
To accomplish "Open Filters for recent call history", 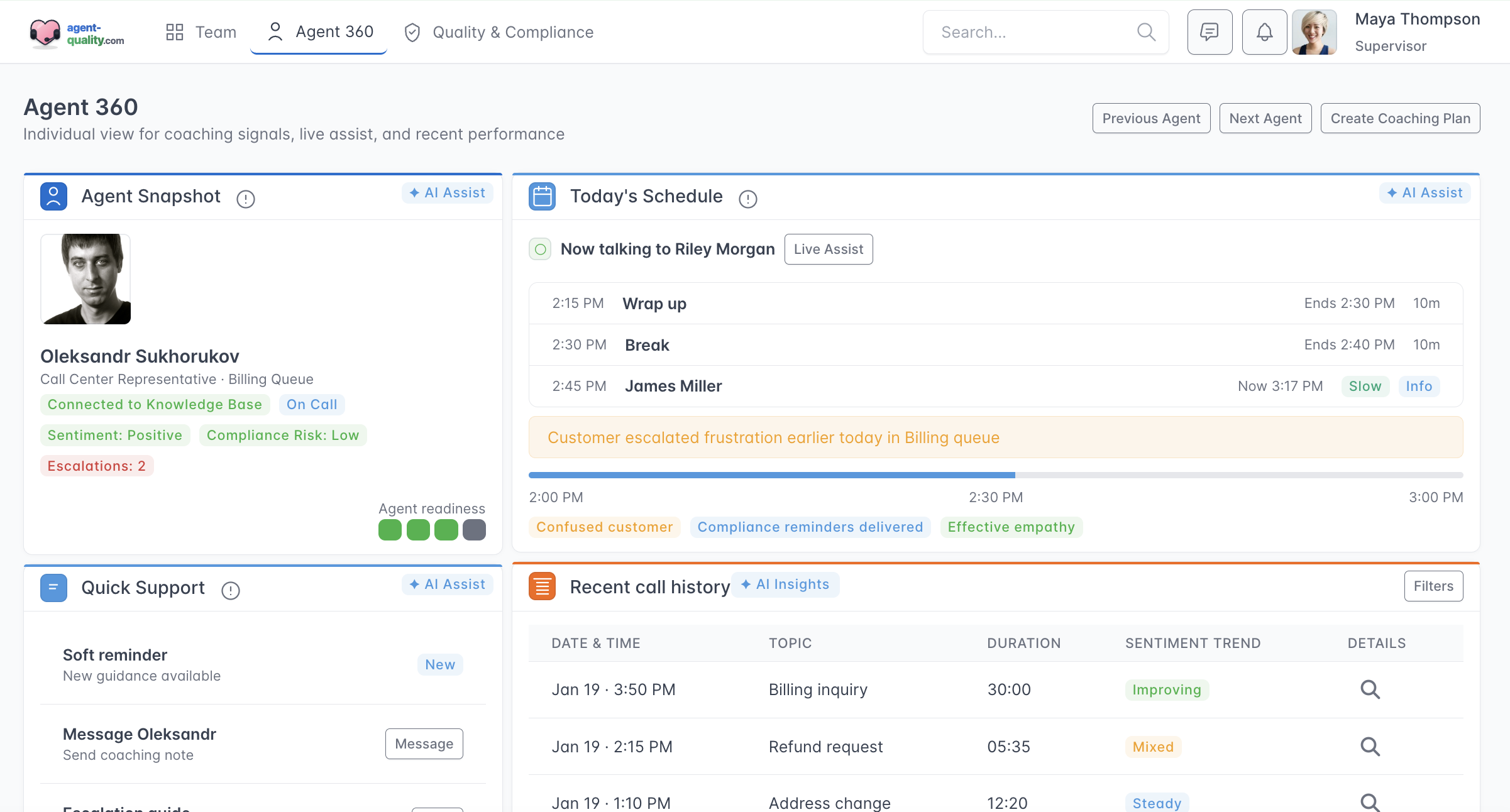I will coord(1433,586).
